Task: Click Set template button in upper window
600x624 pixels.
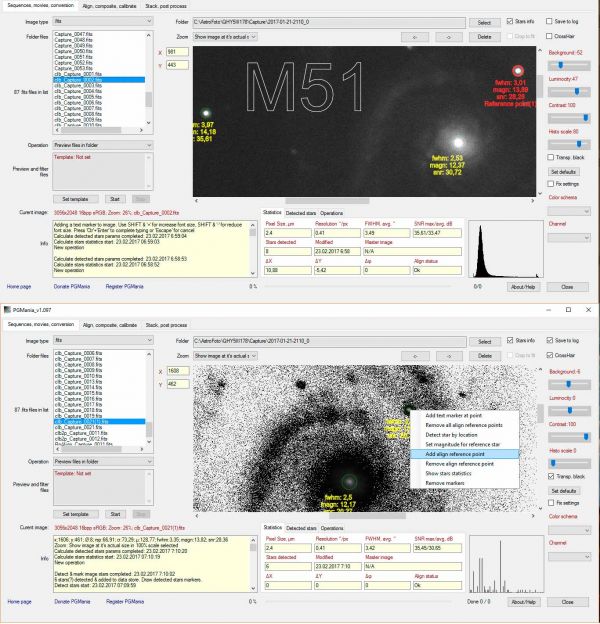Action: pos(75,199)
